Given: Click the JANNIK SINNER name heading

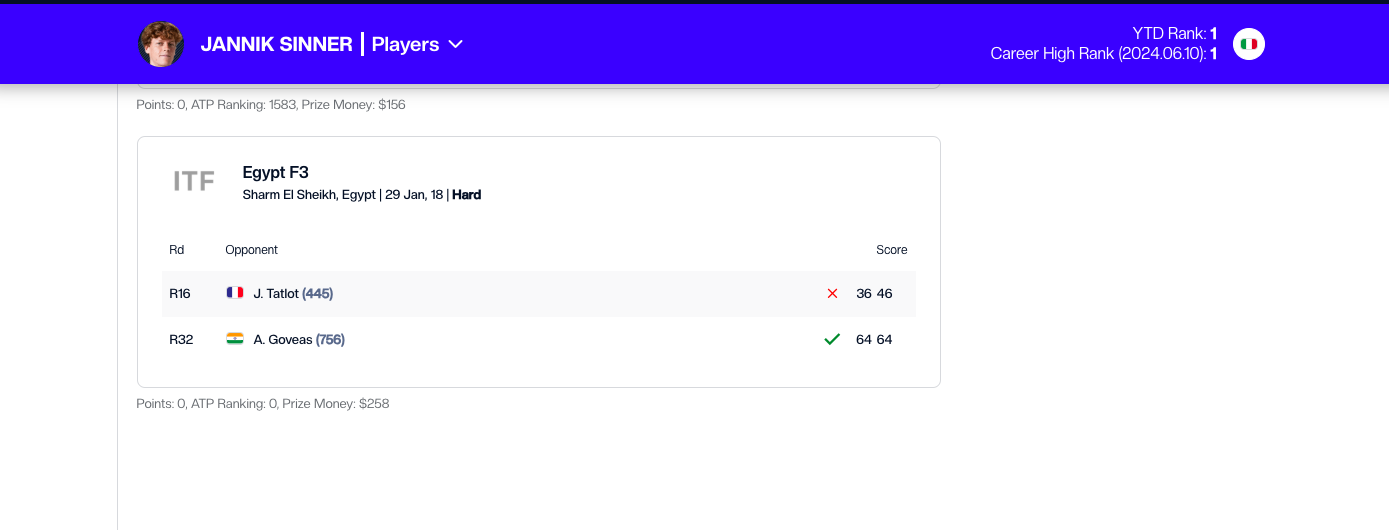Looking at the screenshot, I should 276,44.
